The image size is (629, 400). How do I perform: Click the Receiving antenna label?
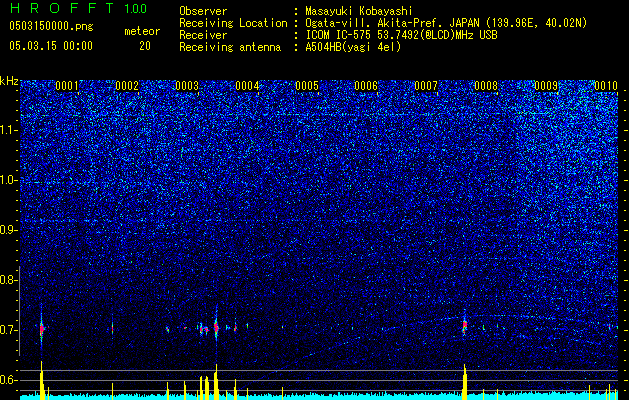coord(230,47)
